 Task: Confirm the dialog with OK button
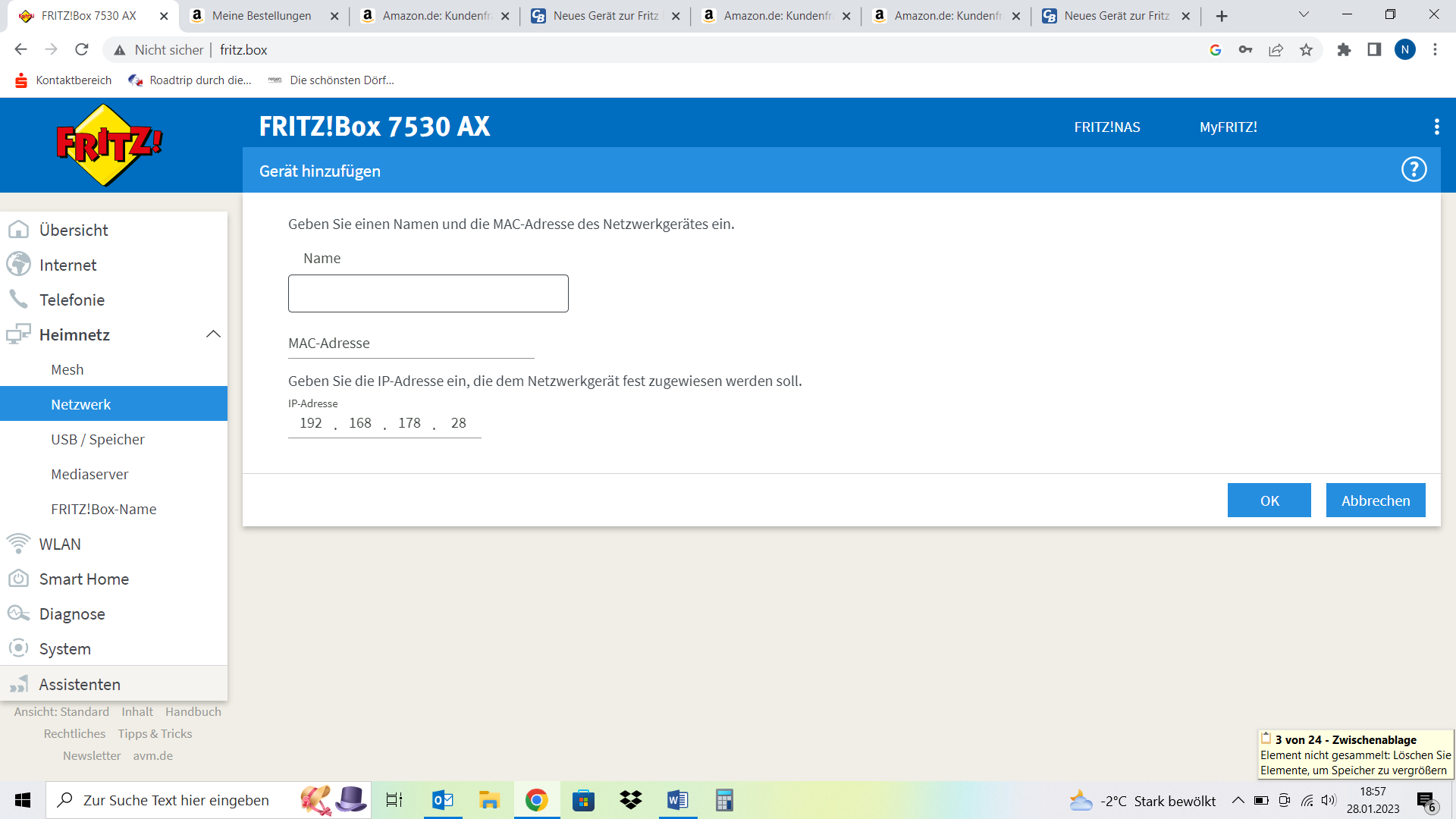[x=1269, y=500]
